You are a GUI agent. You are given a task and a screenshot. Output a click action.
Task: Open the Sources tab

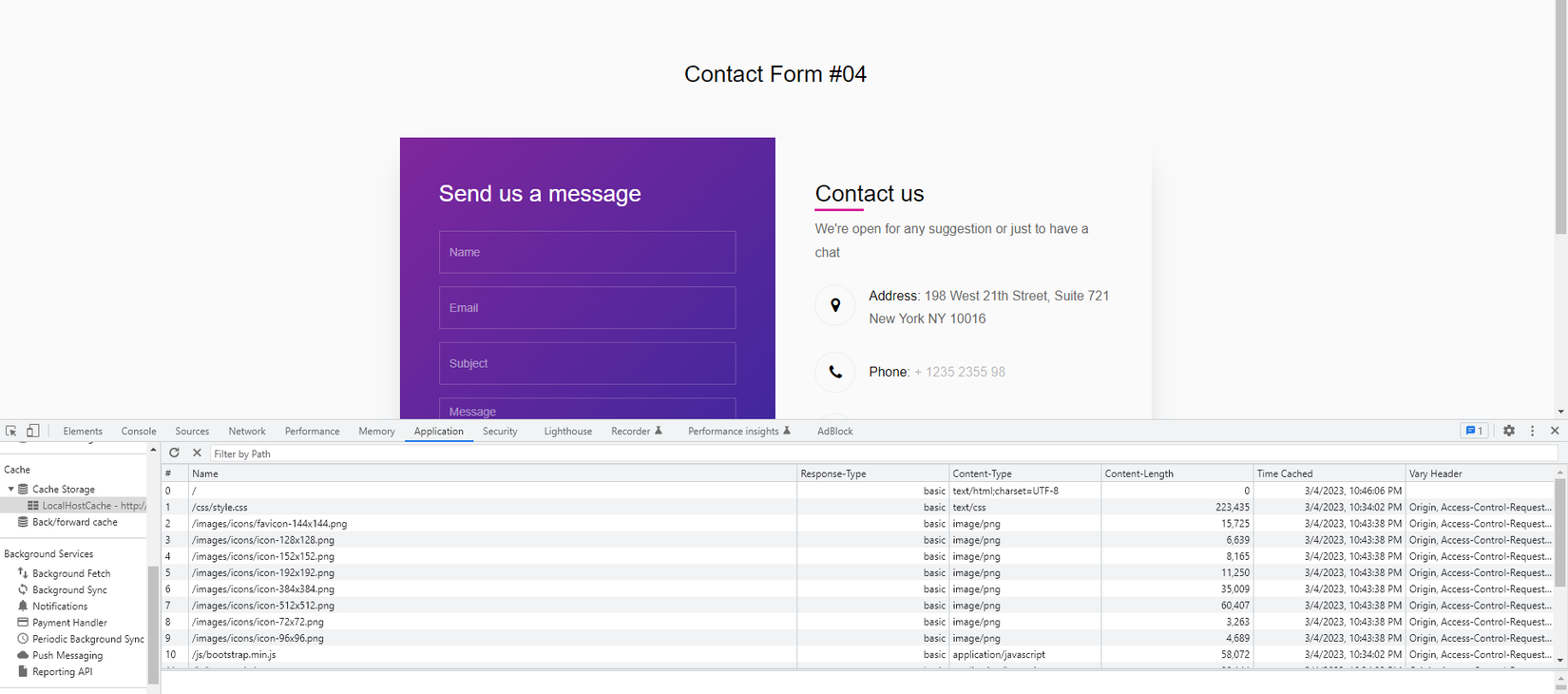(x=192, y=431)
